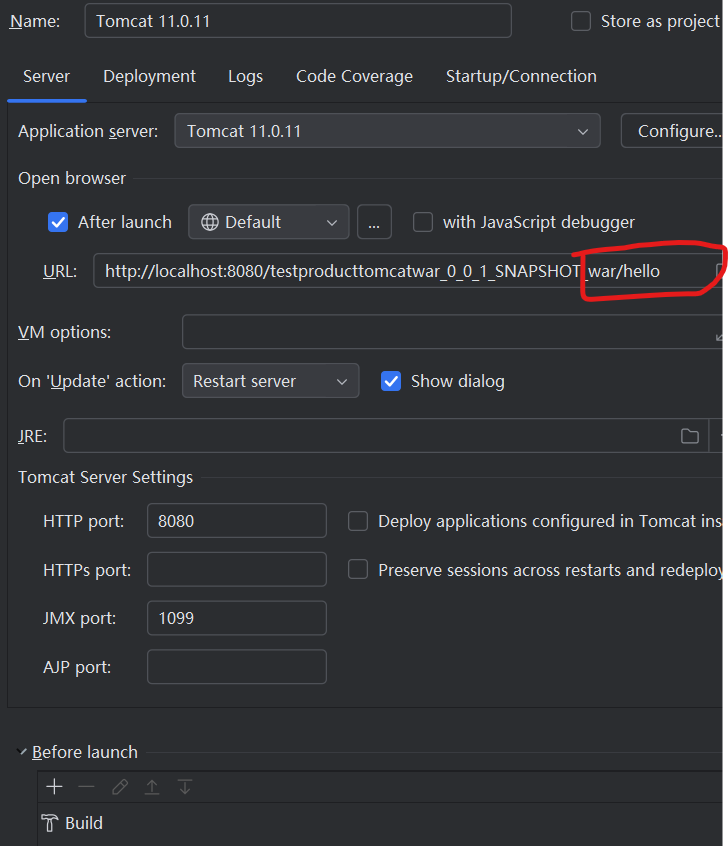Click the empty AJP port field
Screen dimensions: 728x846
tap(236, 667)
